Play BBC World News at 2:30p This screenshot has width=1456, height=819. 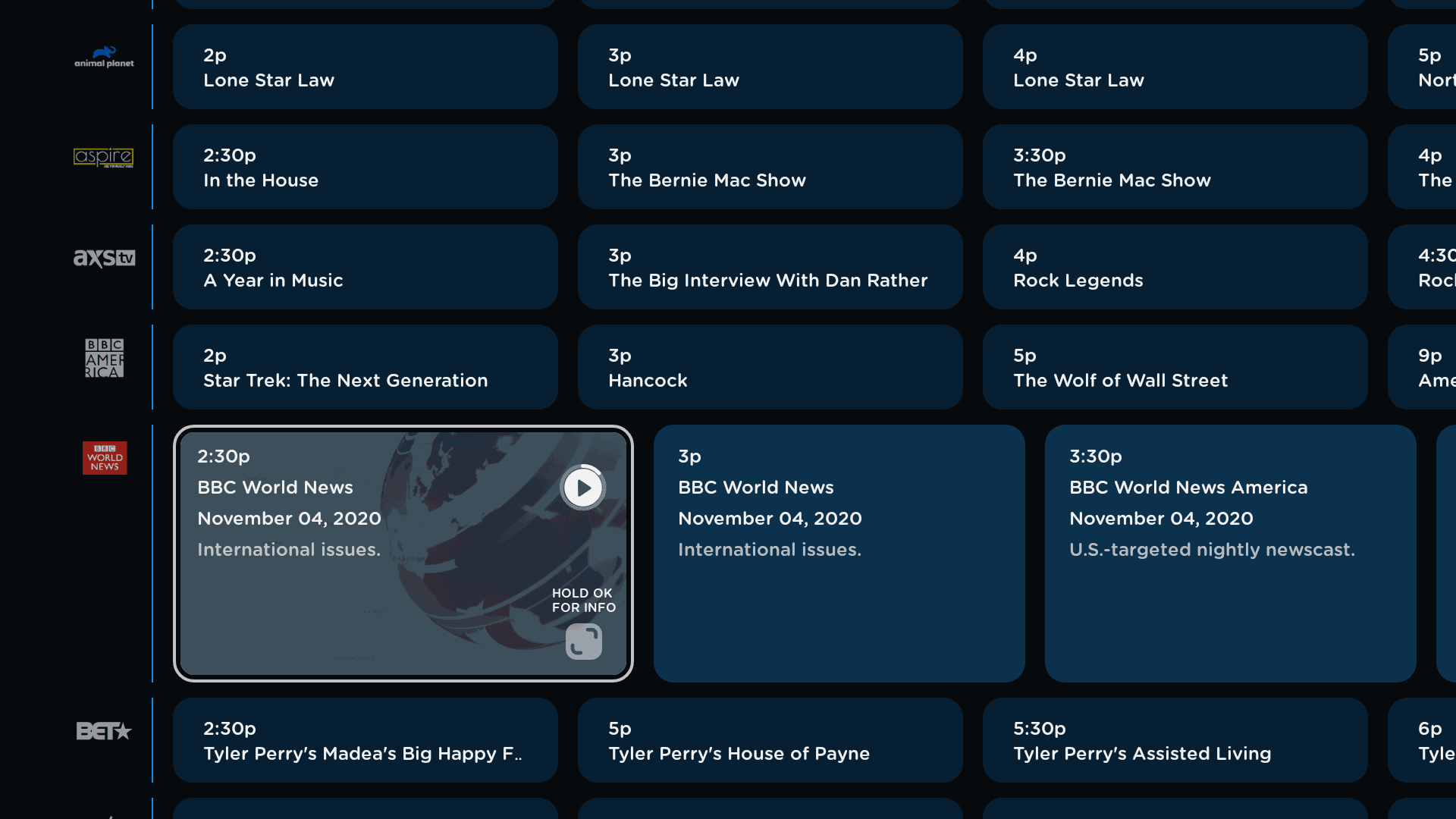pyautogui.click(x=583, y=488)
